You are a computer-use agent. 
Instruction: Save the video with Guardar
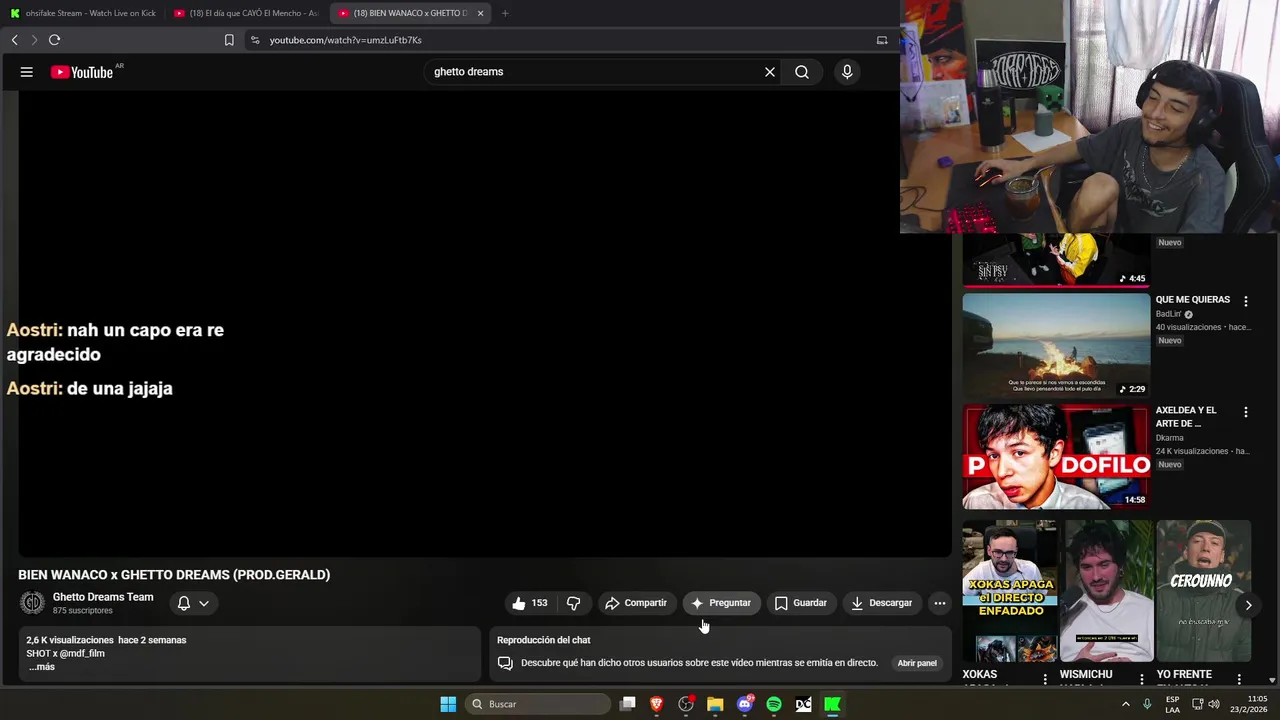(x=801, y=603)
